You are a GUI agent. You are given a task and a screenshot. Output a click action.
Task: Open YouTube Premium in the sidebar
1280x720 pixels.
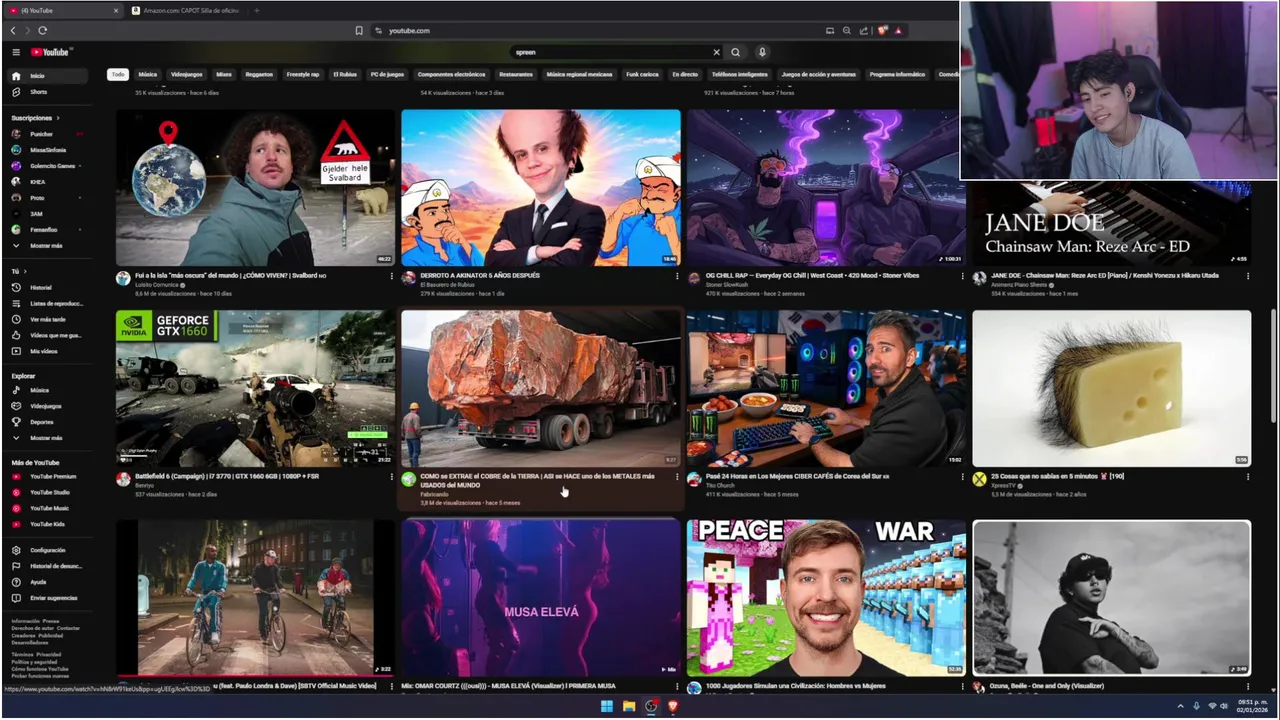pyautogui.click(x=47, y=476)
